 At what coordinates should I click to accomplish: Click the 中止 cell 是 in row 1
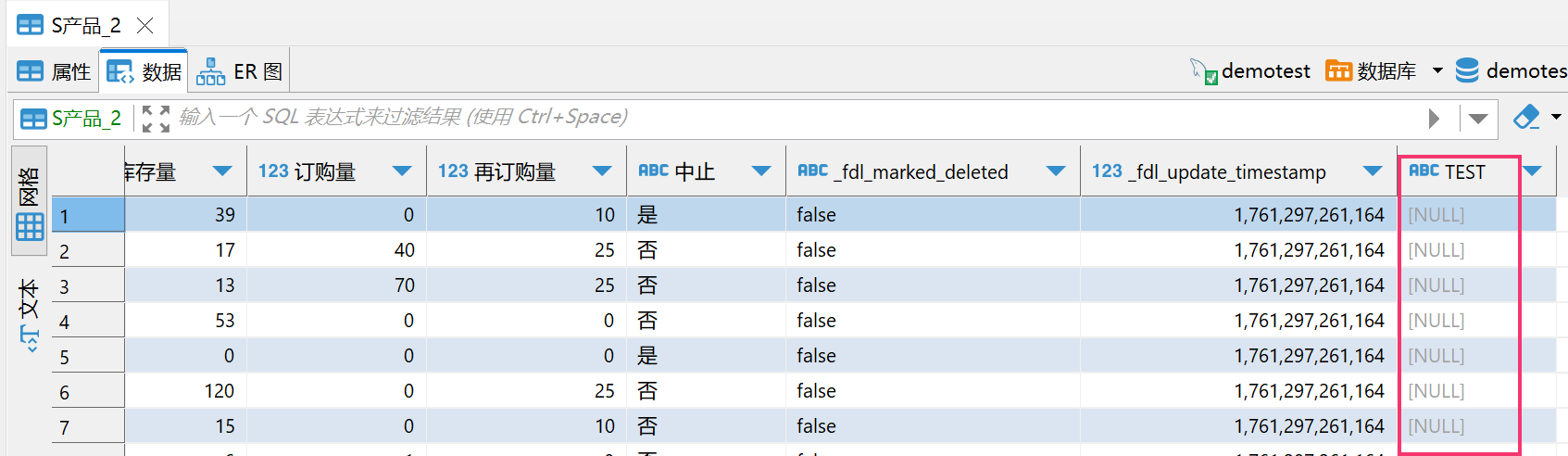707,215
